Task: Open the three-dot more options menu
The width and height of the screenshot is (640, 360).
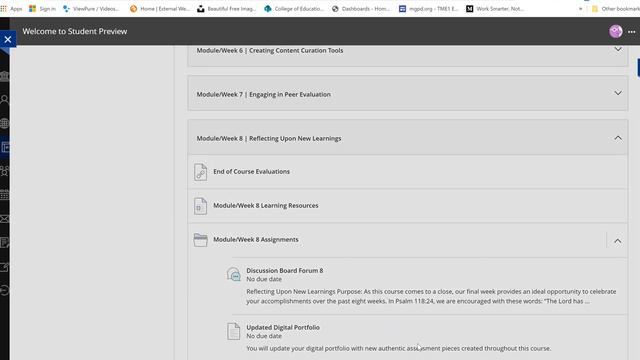Action: 631,32
